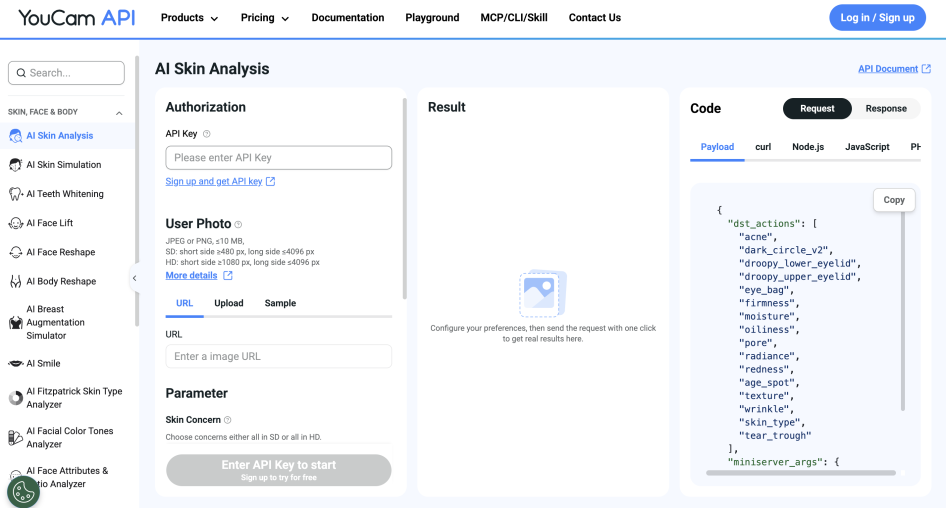The height and width of the screenshot is (508, 946).
Task: Open AI Skin Simulation in sidebar
Action: click(64, 165)
